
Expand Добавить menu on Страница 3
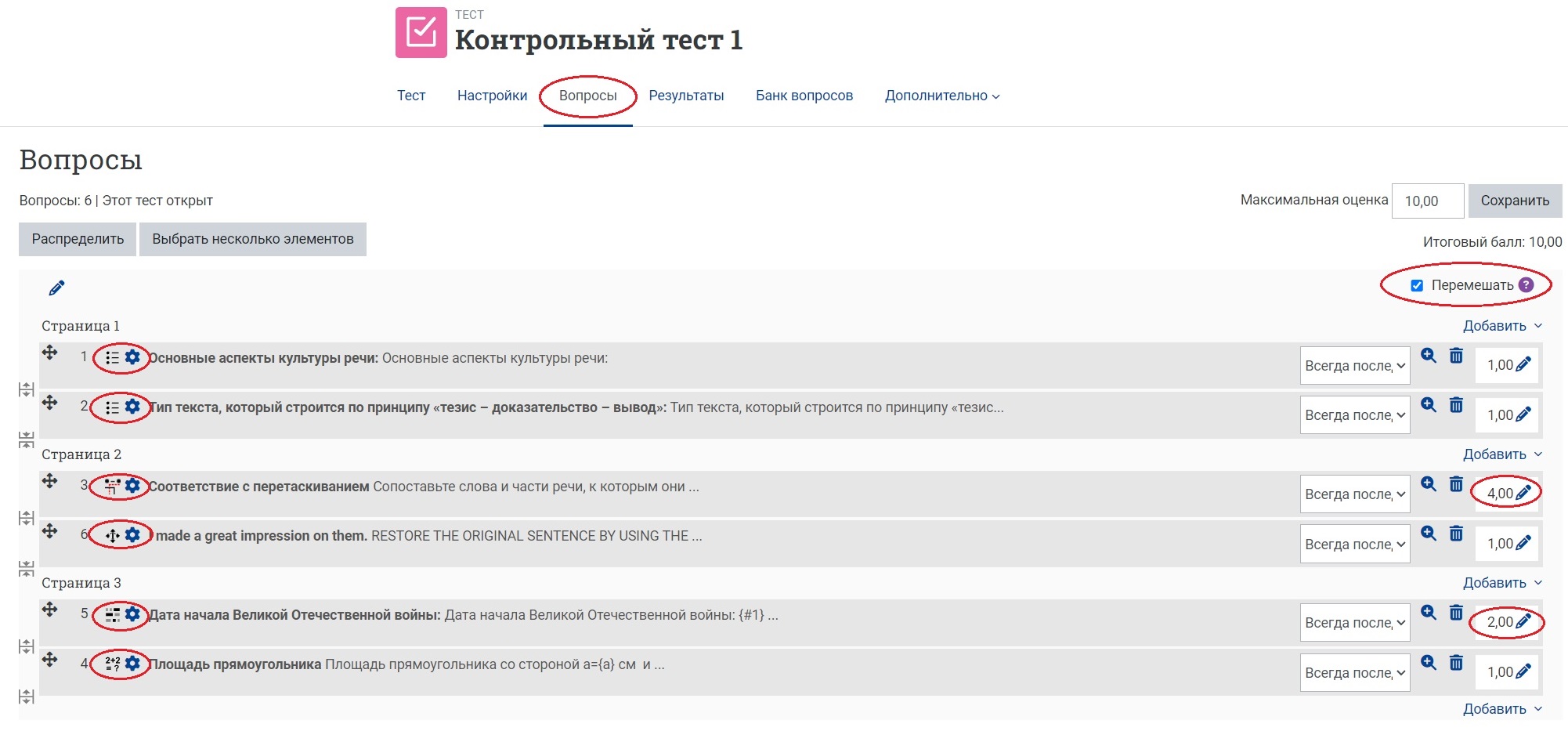[x=1502, y=583]
